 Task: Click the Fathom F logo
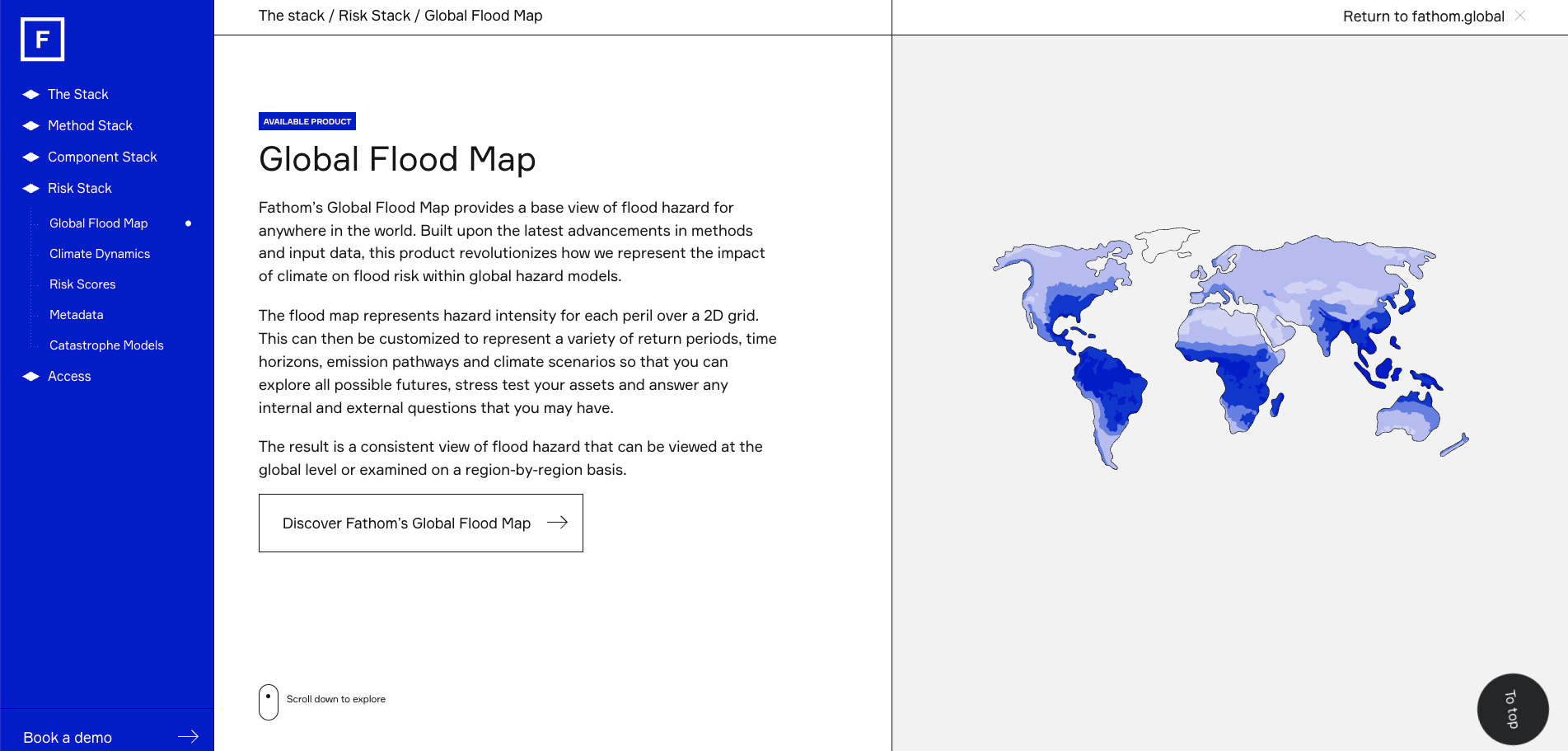[x=42, y=39]
